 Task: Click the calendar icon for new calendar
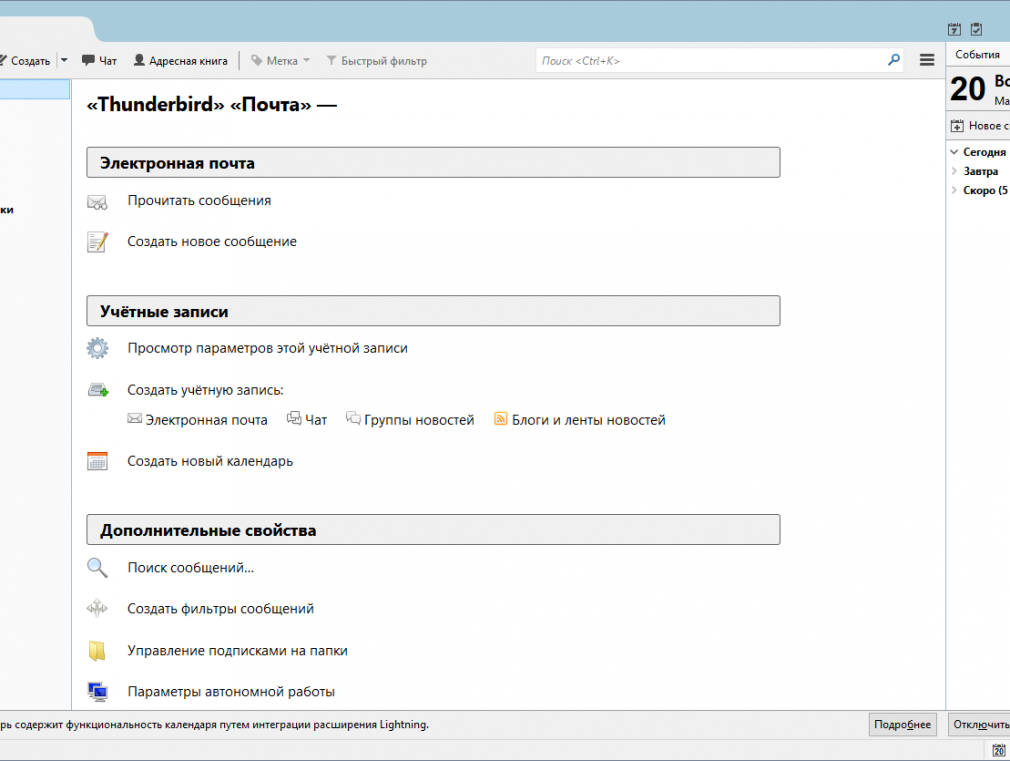pos(97,461)
